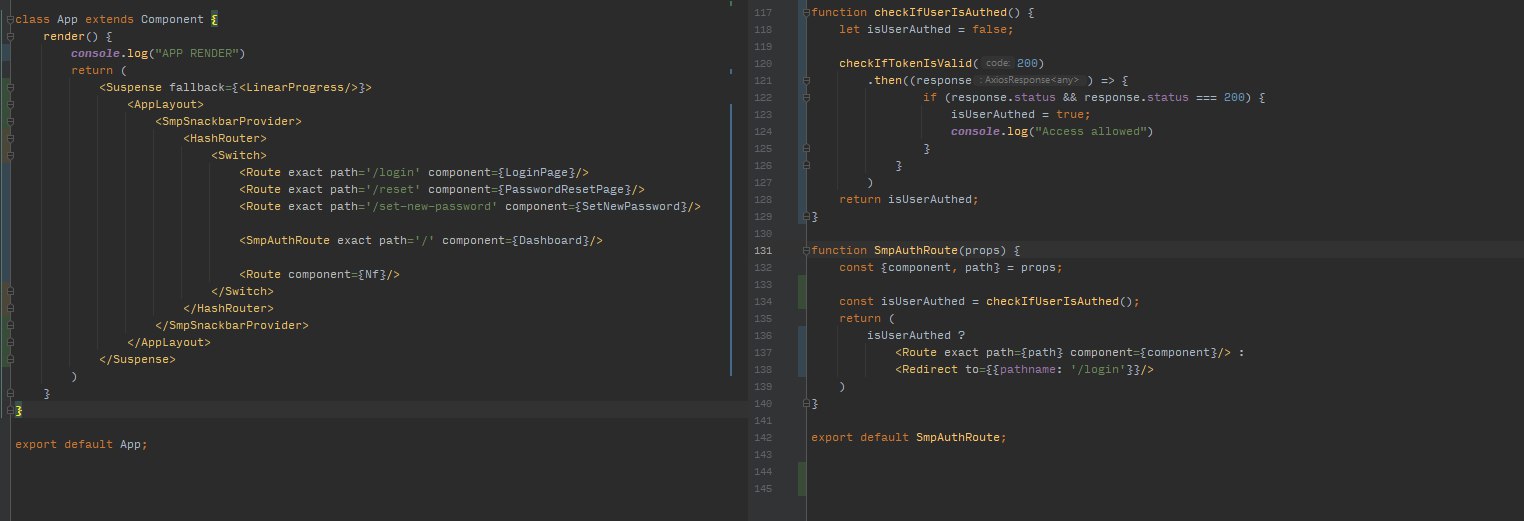Click the closing /HashRouter tag
Screen dimensions: 1524x521
[x=228, y=308]
